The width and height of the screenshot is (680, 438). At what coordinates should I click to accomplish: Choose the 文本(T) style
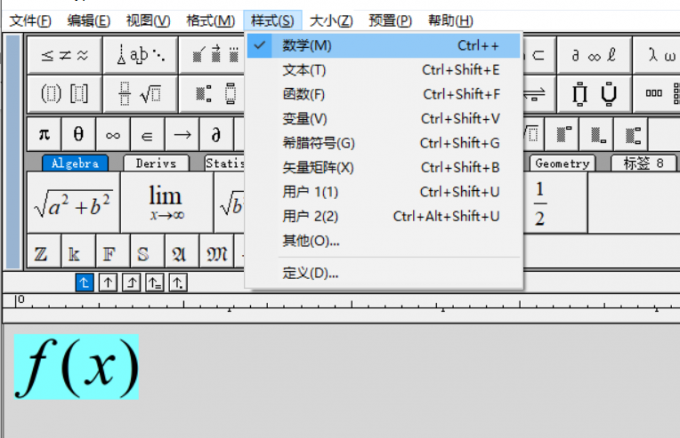(384, 70)
